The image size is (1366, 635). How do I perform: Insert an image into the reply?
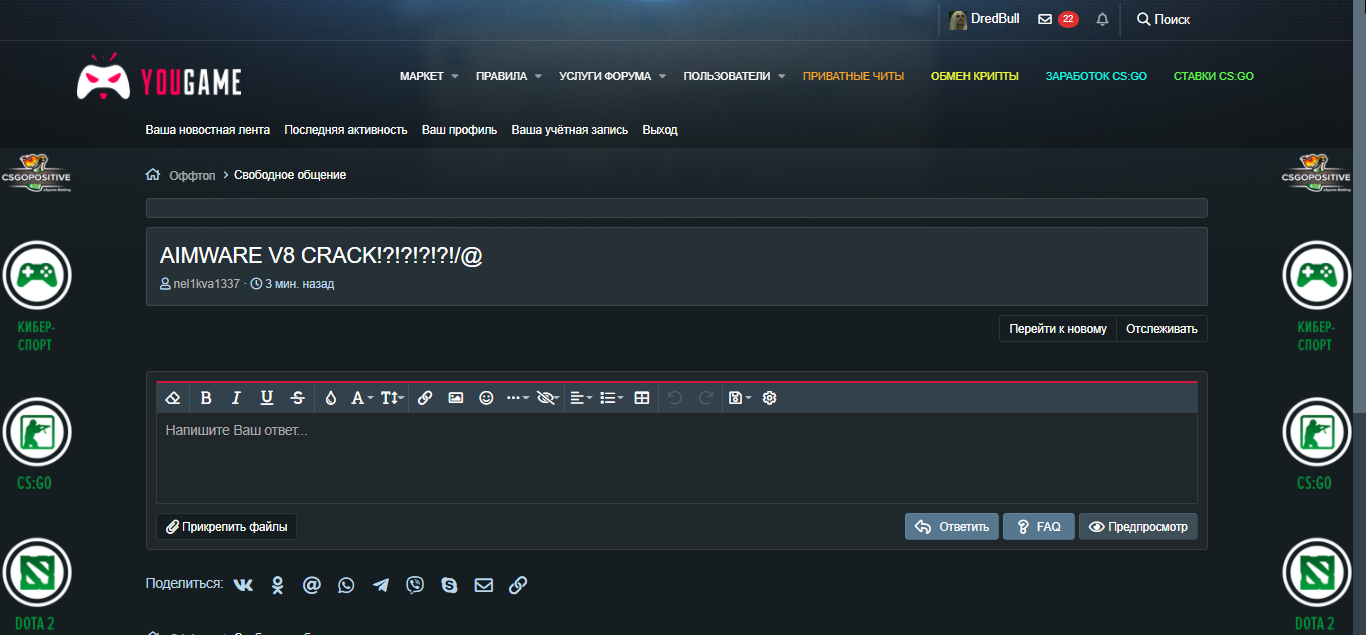point(456,398)
